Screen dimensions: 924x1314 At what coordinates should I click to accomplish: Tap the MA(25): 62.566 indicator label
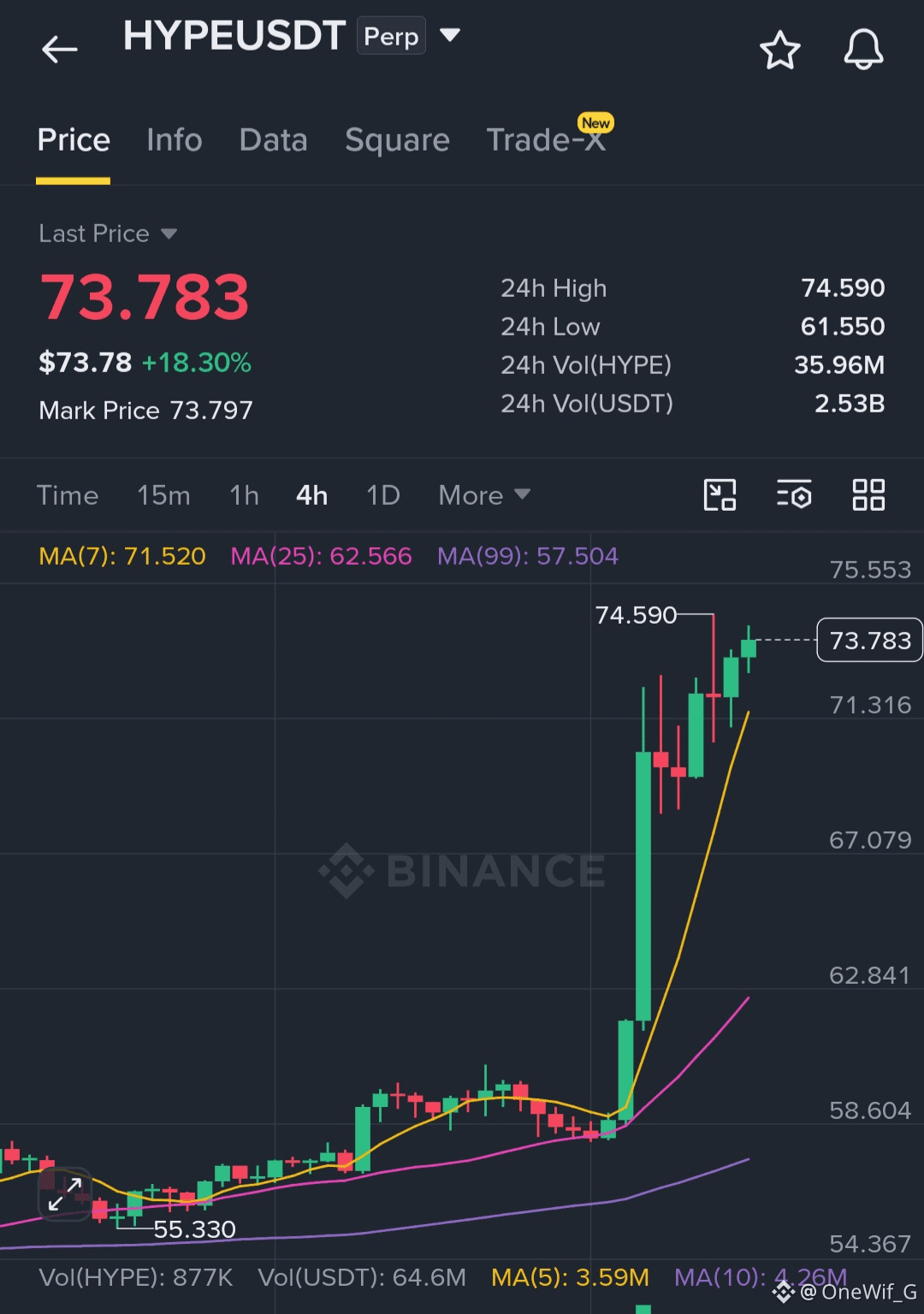321,556
